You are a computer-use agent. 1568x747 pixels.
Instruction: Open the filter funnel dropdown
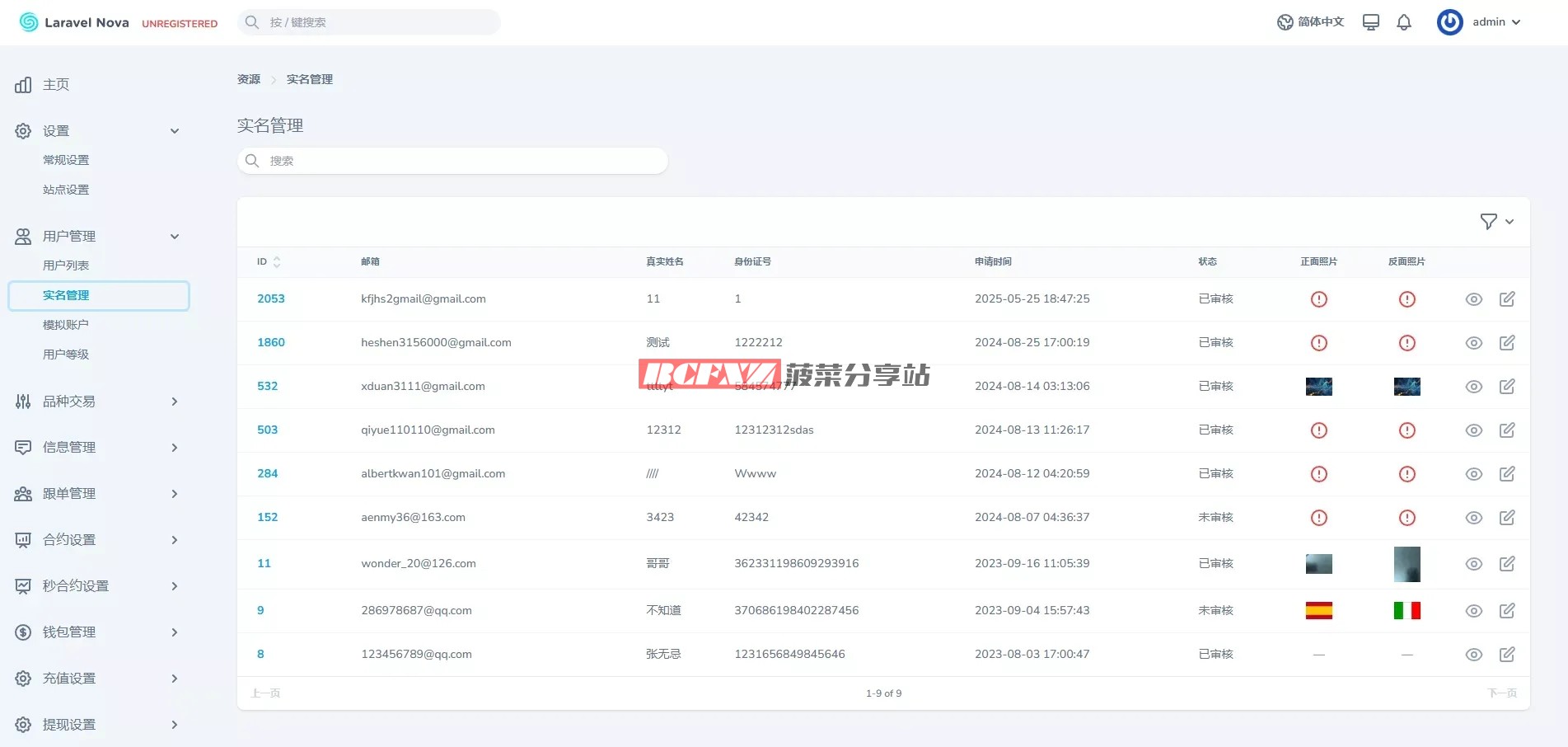tap(1496, 222)
